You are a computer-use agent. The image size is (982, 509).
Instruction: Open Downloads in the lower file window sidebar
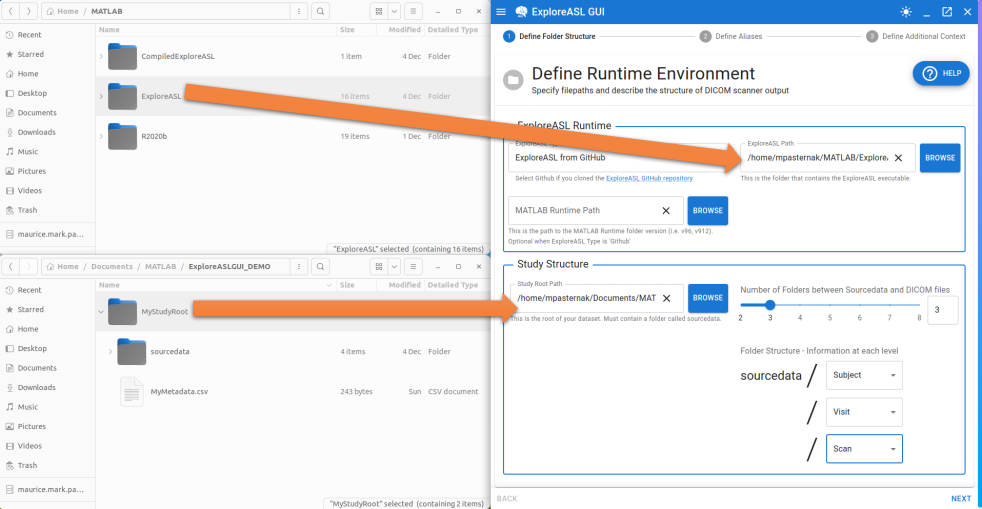click(x=36, y=388)
